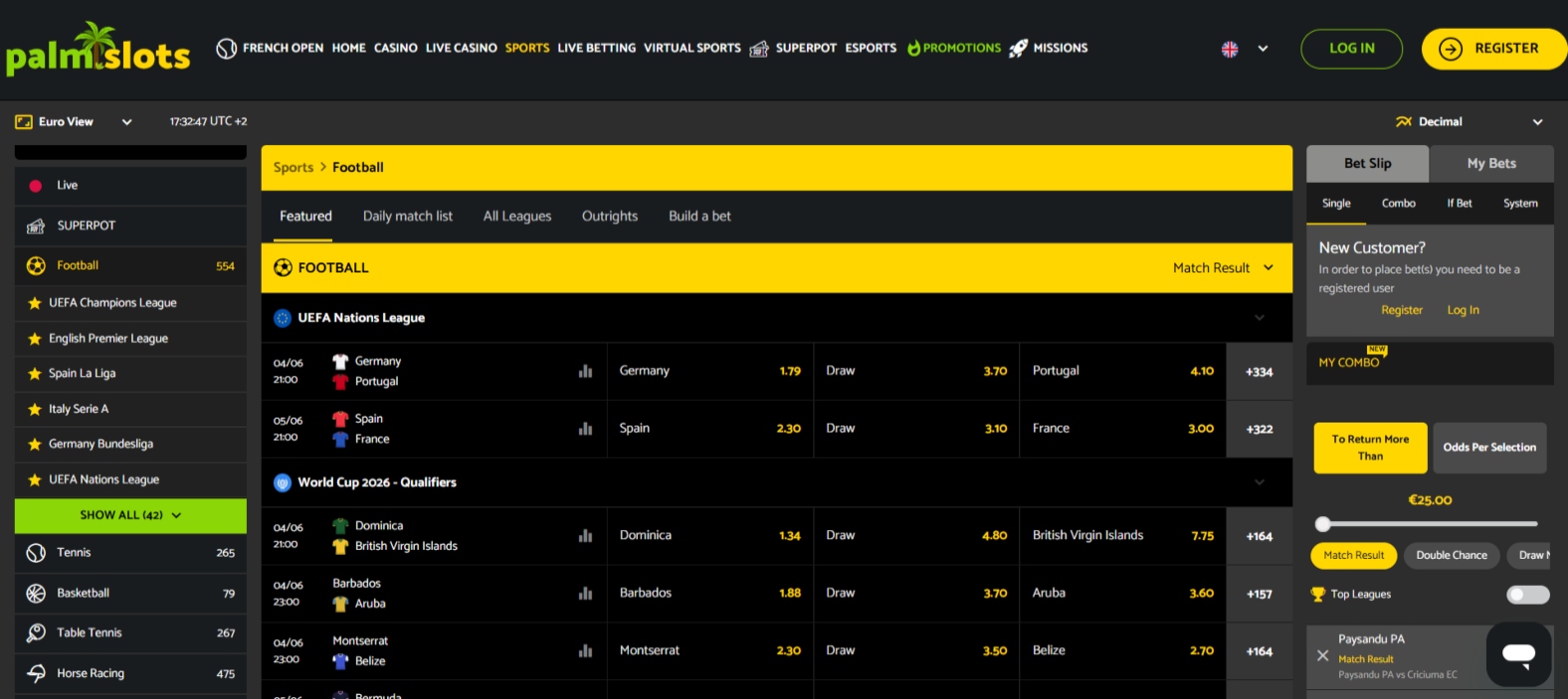Click the red Live dot icon in sidebar
Screen dimensions: 1568x699
36,186
